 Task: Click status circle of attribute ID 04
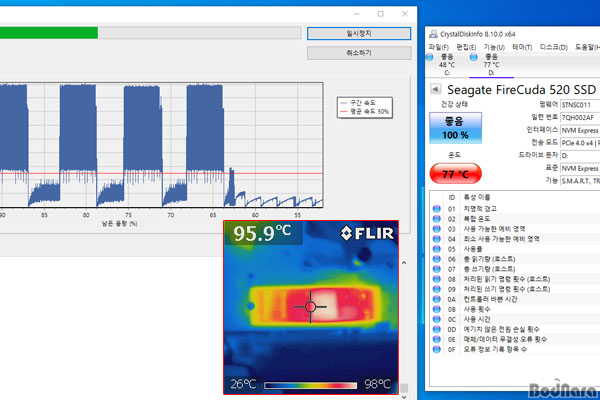click(437, 239)
